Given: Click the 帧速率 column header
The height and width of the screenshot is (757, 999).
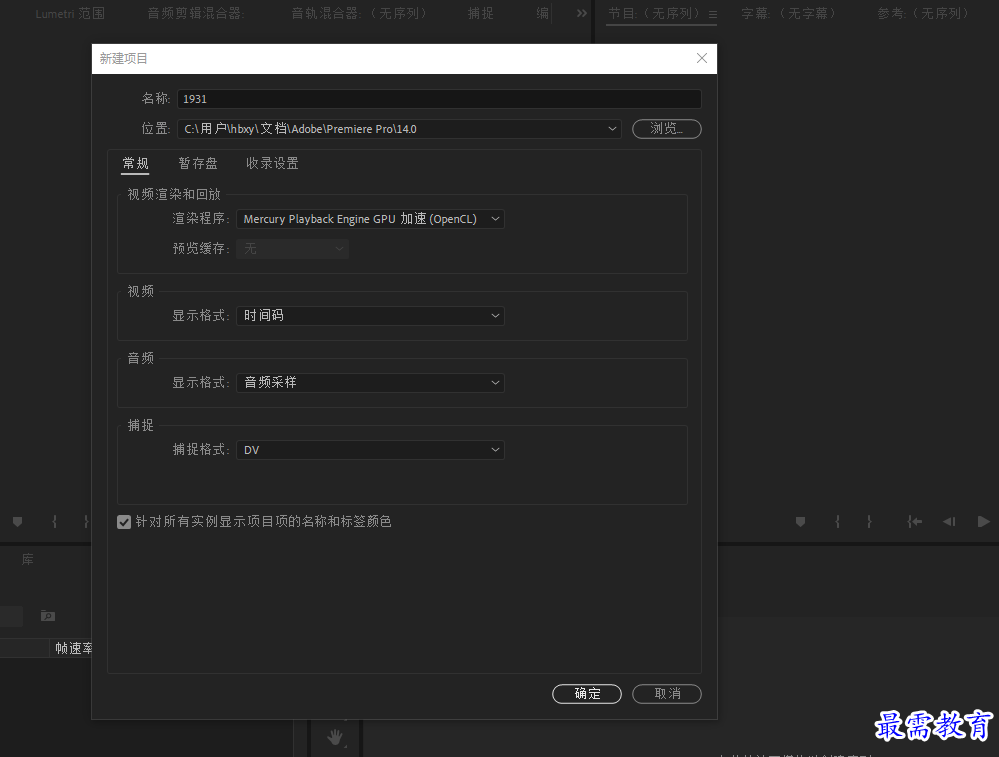Looking at the screenshot, I should coord(73,649).
